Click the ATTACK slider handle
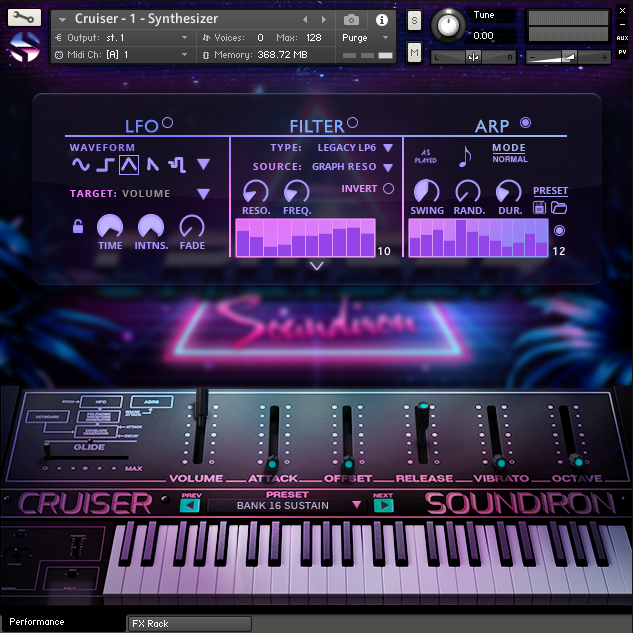The height and width of the screenshot is (633, 633). [x=272, y=463]
